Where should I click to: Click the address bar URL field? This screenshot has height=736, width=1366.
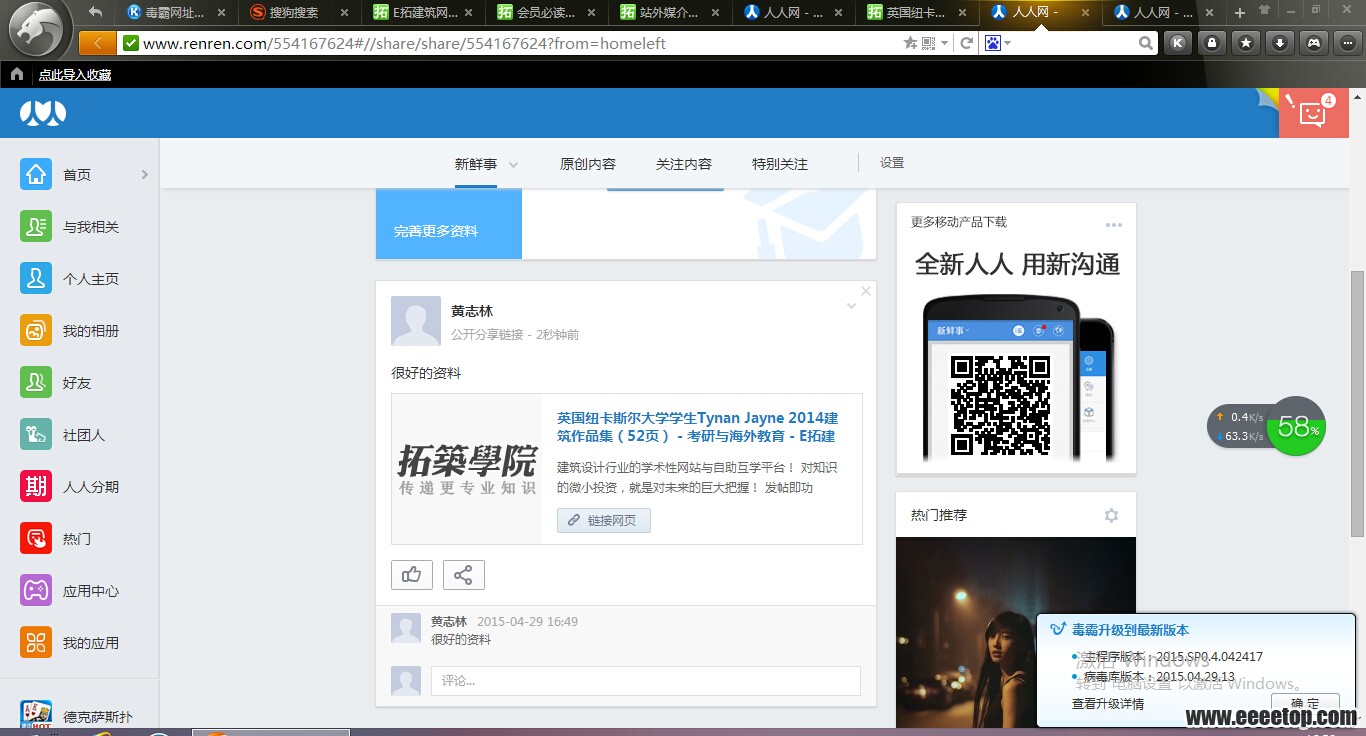pyautogui.click(x=520, y=43)
